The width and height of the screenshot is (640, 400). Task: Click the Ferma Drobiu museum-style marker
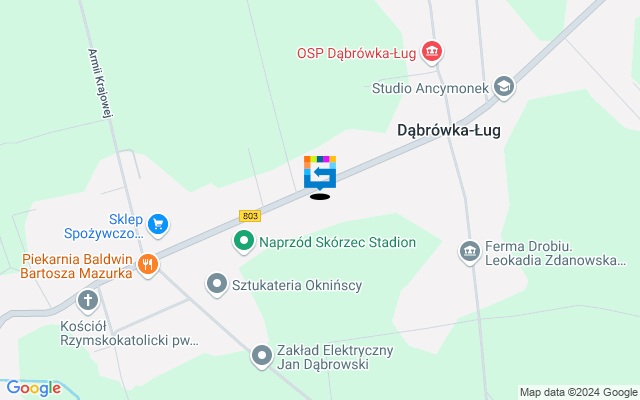pos(470,252)
